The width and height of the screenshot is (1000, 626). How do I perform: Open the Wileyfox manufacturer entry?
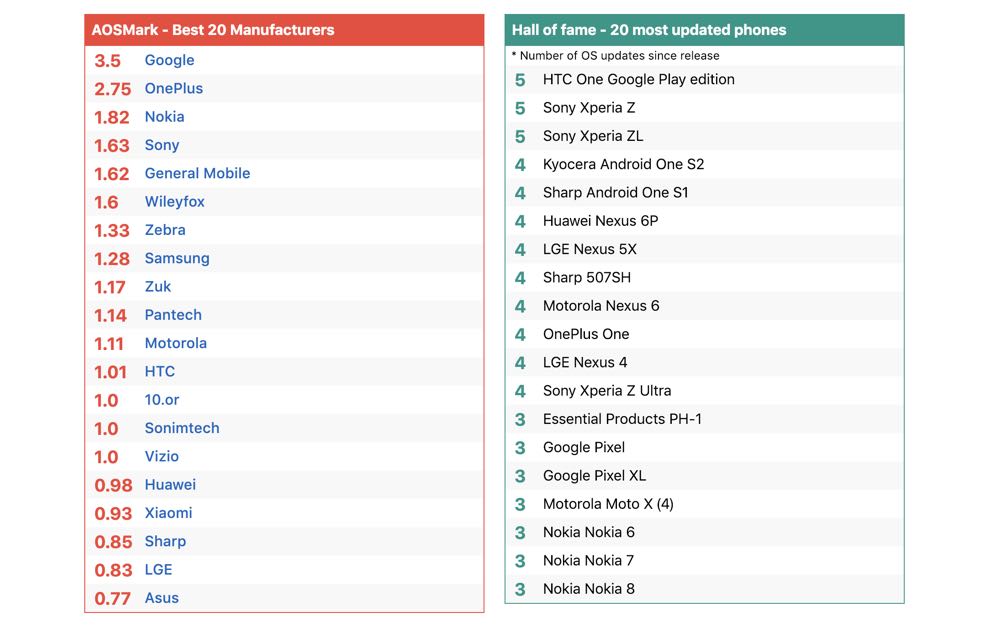(174, 202)
